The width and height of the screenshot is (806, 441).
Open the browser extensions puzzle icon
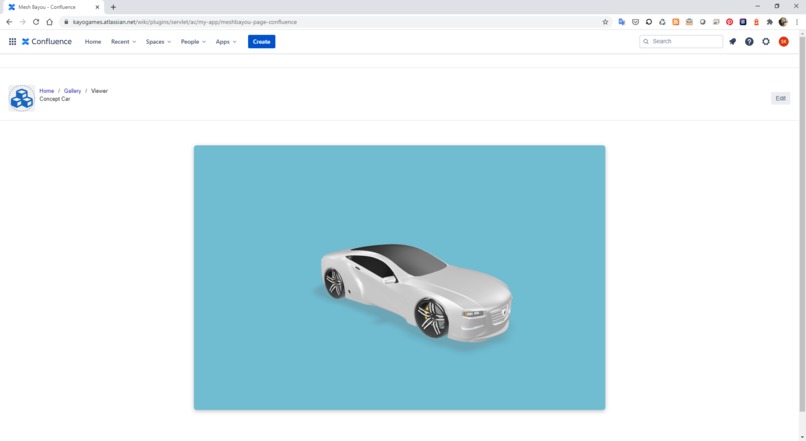click(770, 22)
